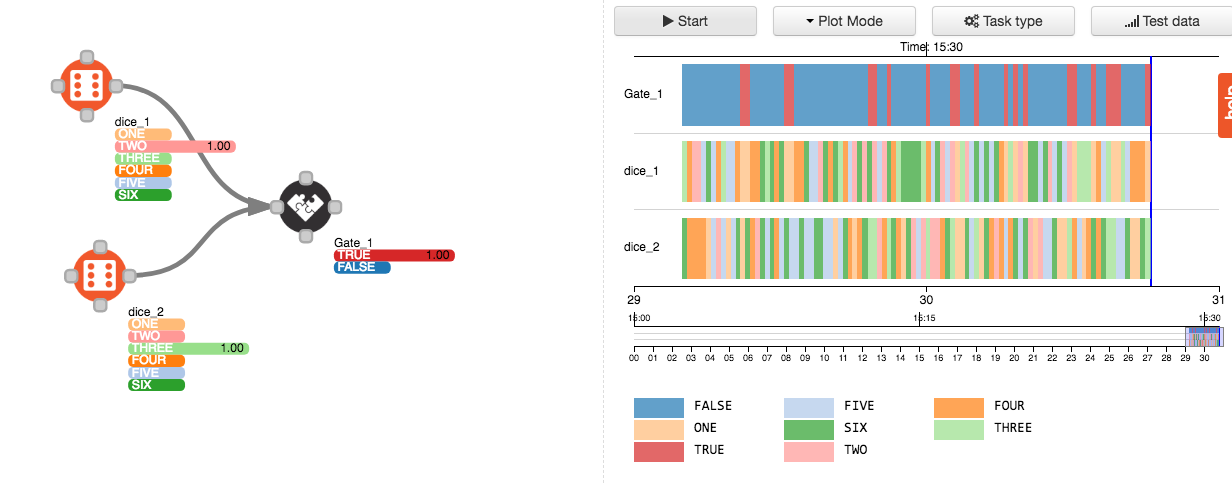This screenshot has width=1232, height=485.
Task: Click the Gate_1 timeline row
Action: 916,95
